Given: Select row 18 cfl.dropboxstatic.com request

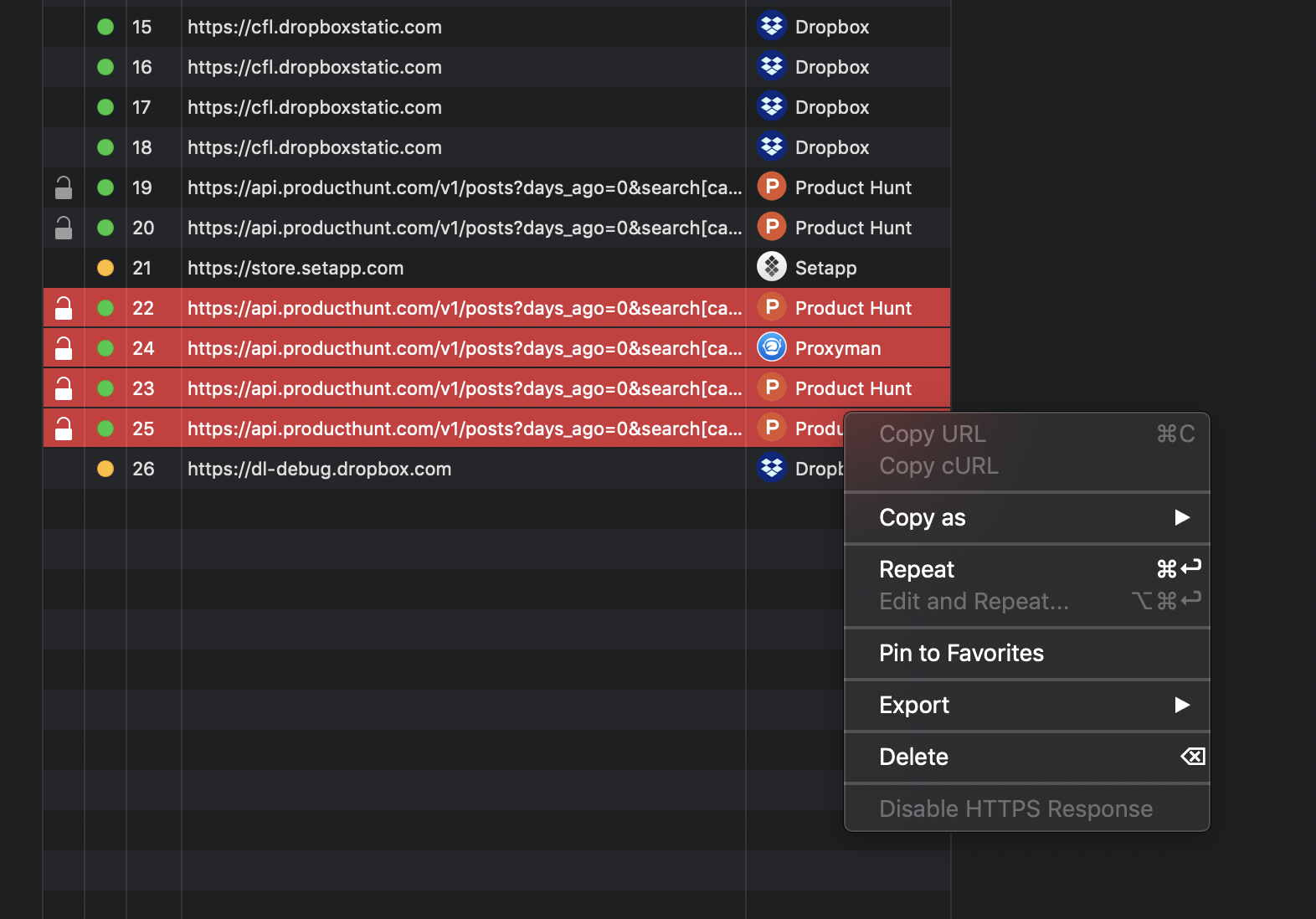Looking at the screenshot, I should pyautogui.click(x=496, y=147).
